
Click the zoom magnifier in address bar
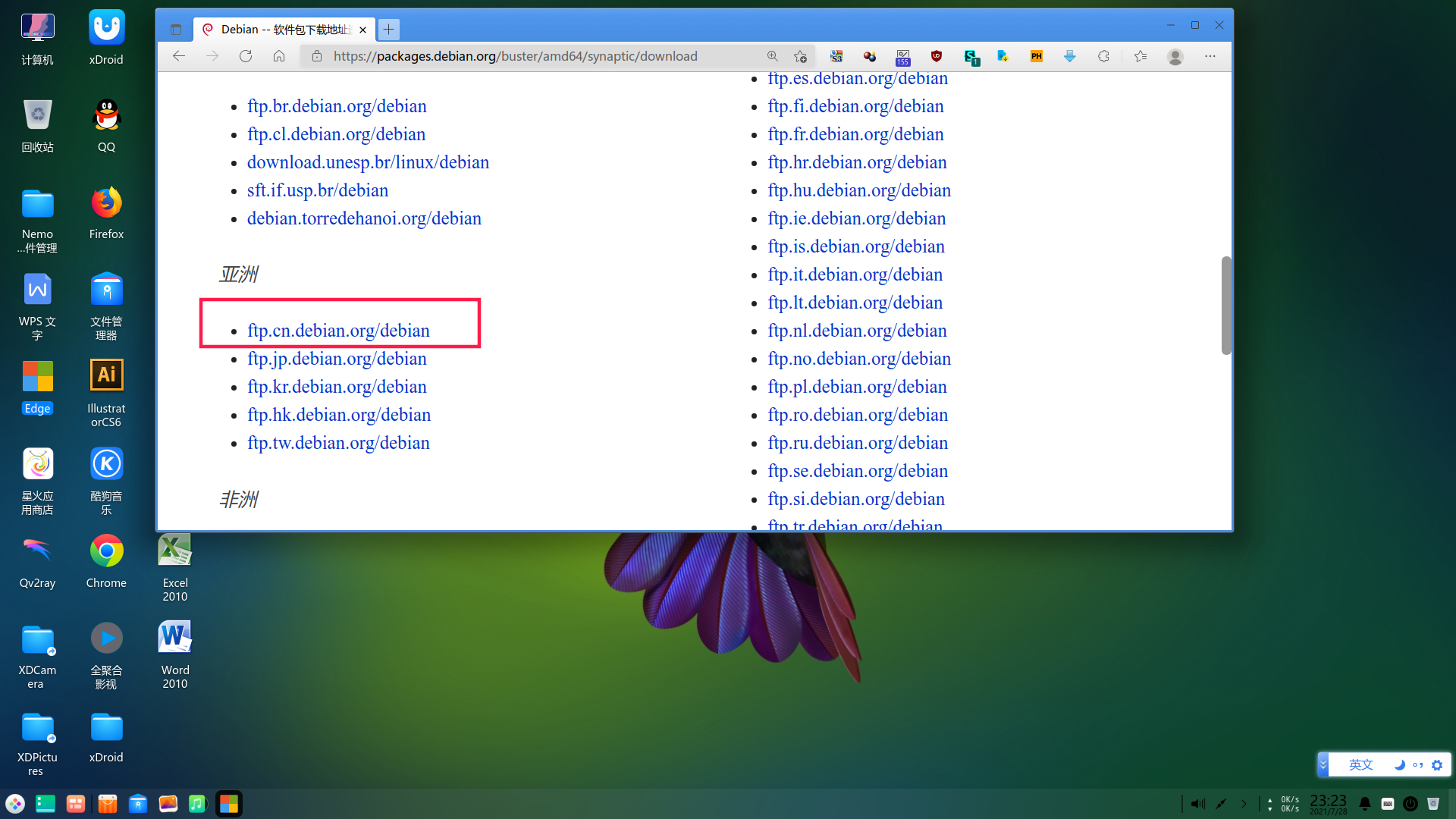pyautogui.click(x=772, y=56)
